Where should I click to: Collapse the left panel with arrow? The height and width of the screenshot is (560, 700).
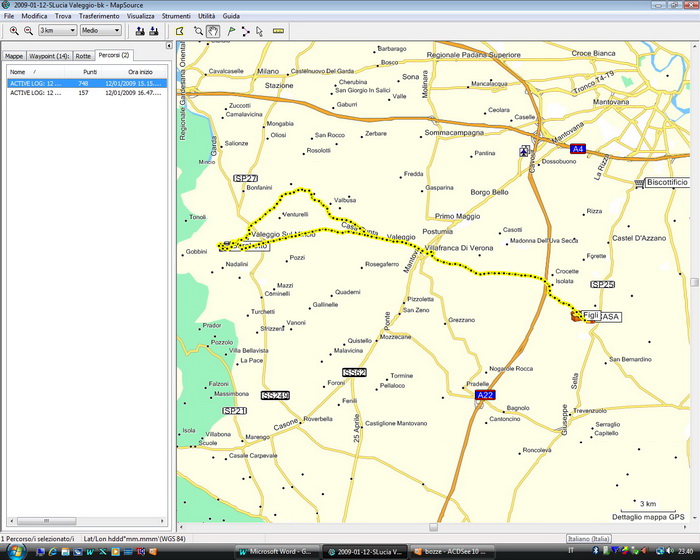point(169,45)
